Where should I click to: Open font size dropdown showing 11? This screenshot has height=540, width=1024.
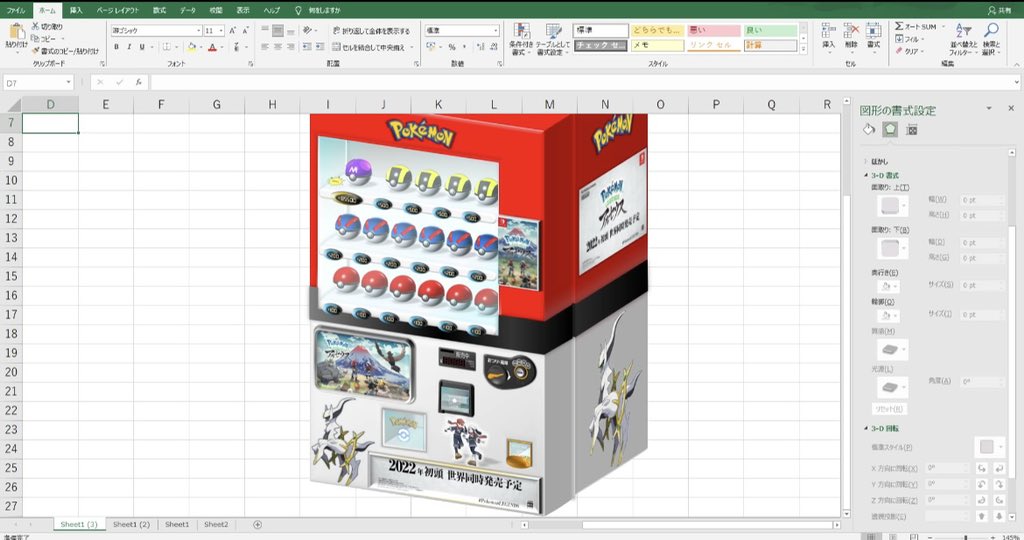pos(221,31)
